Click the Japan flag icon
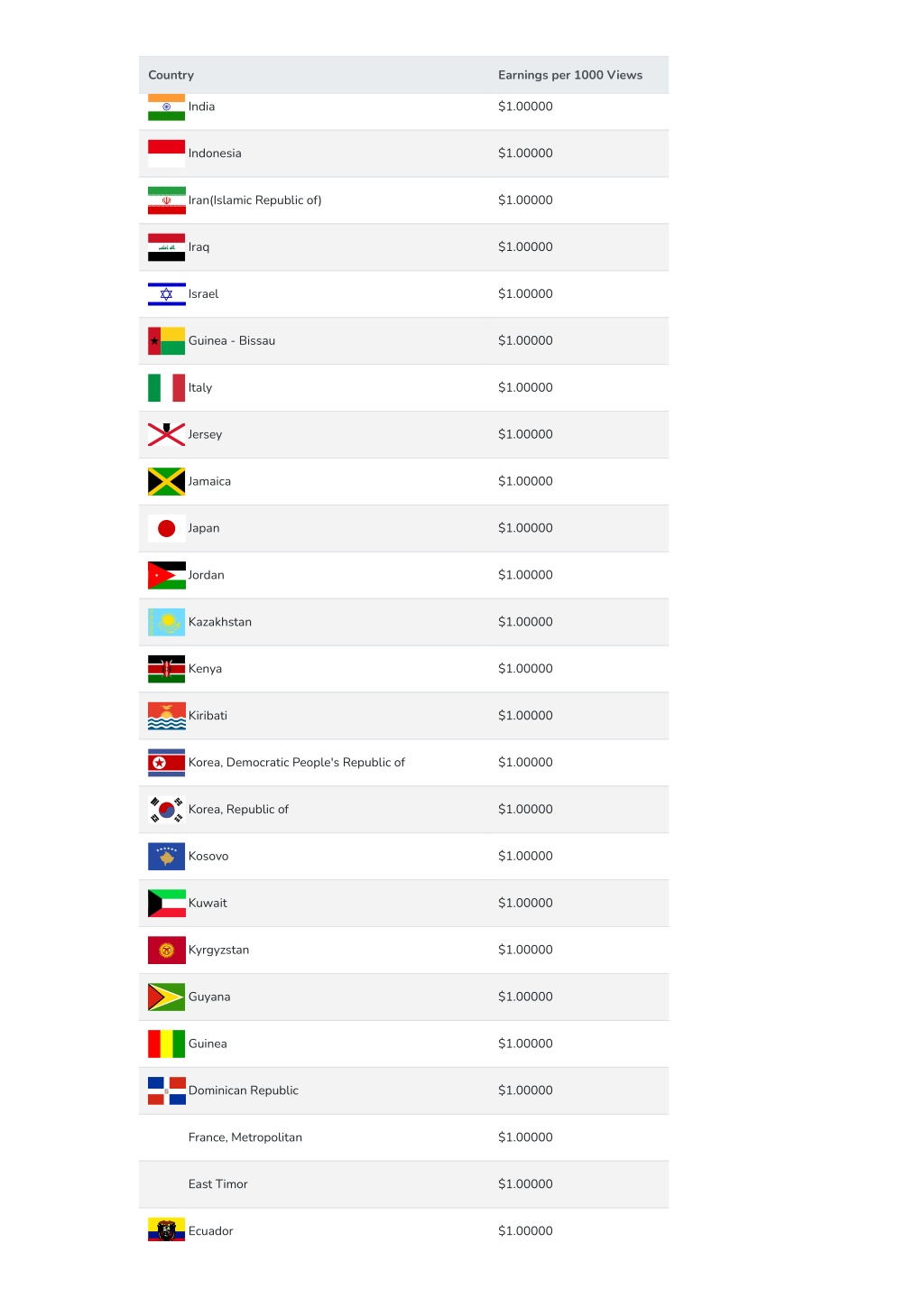The height and width of the screenshot is (1308, 924). coord(166,529)
